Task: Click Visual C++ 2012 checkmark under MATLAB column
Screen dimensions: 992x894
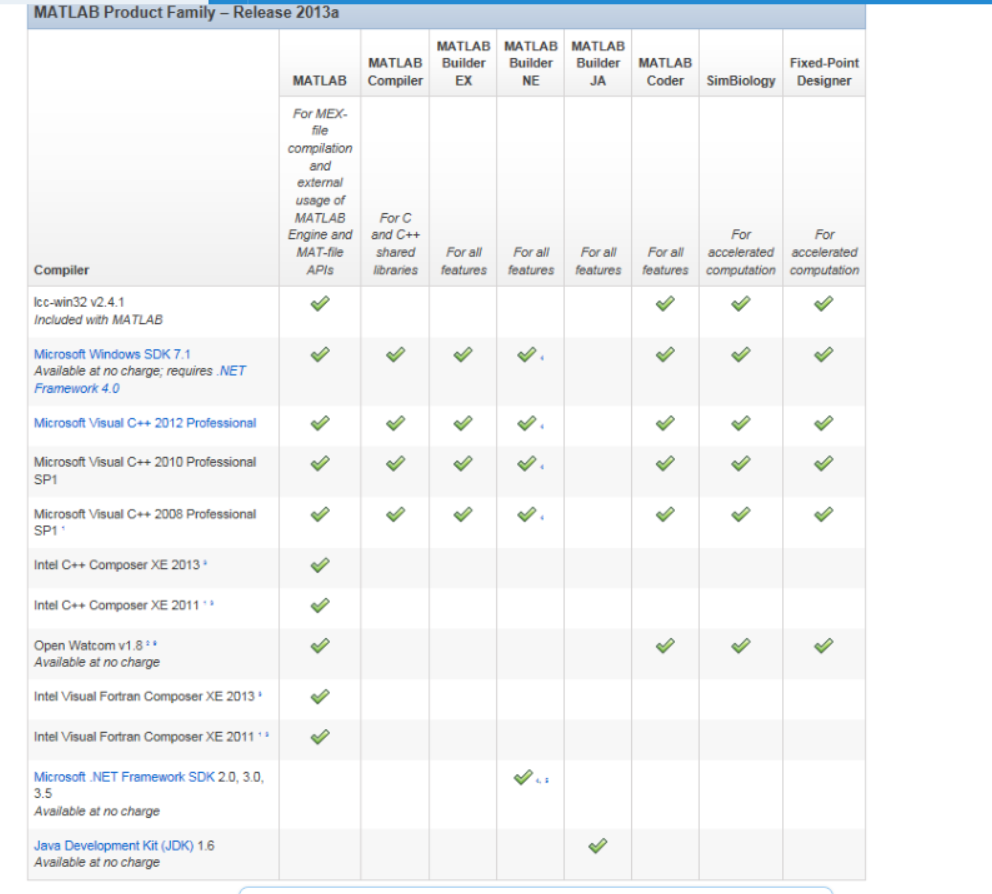Action: [320, 423]
